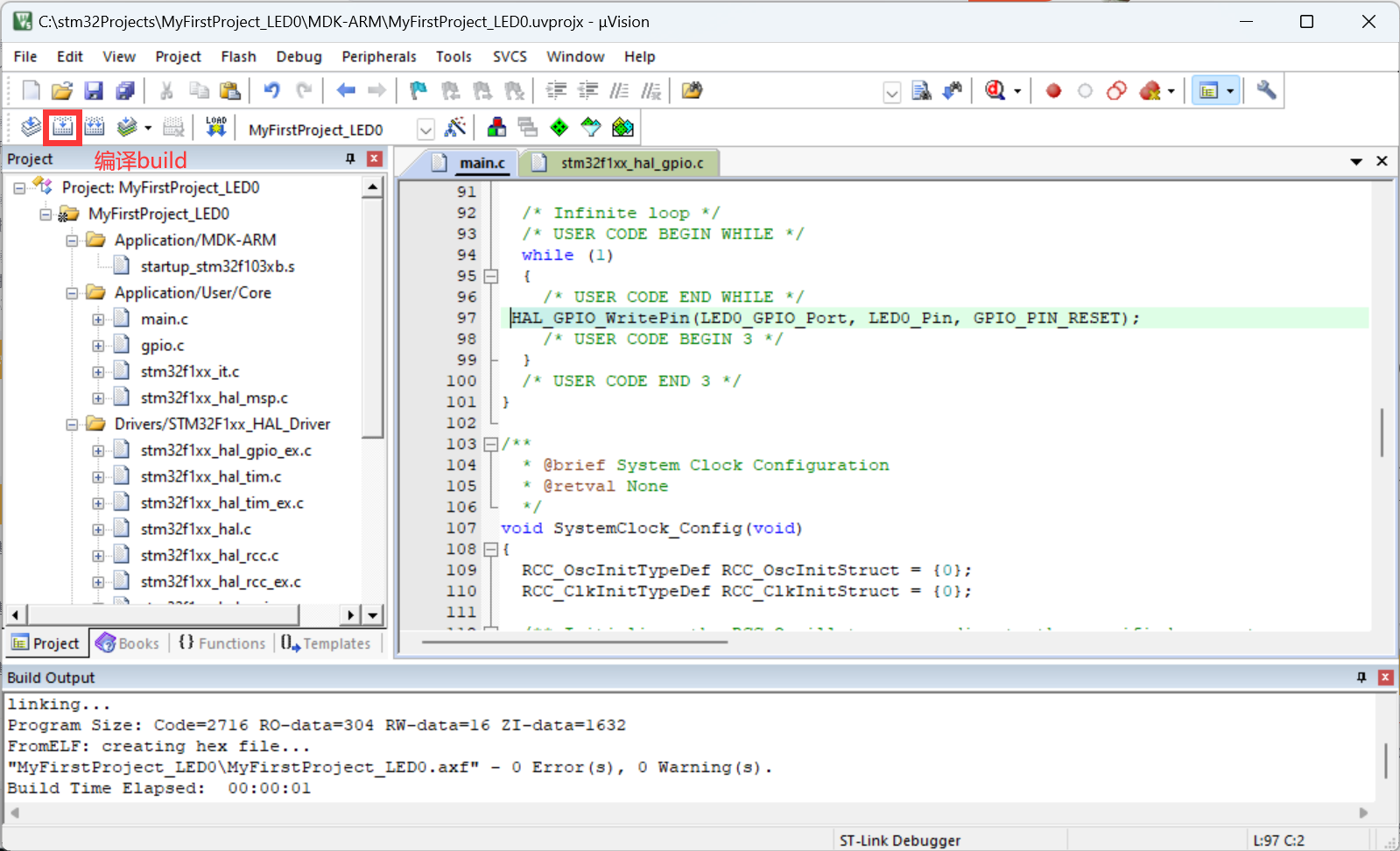
Task: Collapse the while block at line 95
Action: pos(491,276)
